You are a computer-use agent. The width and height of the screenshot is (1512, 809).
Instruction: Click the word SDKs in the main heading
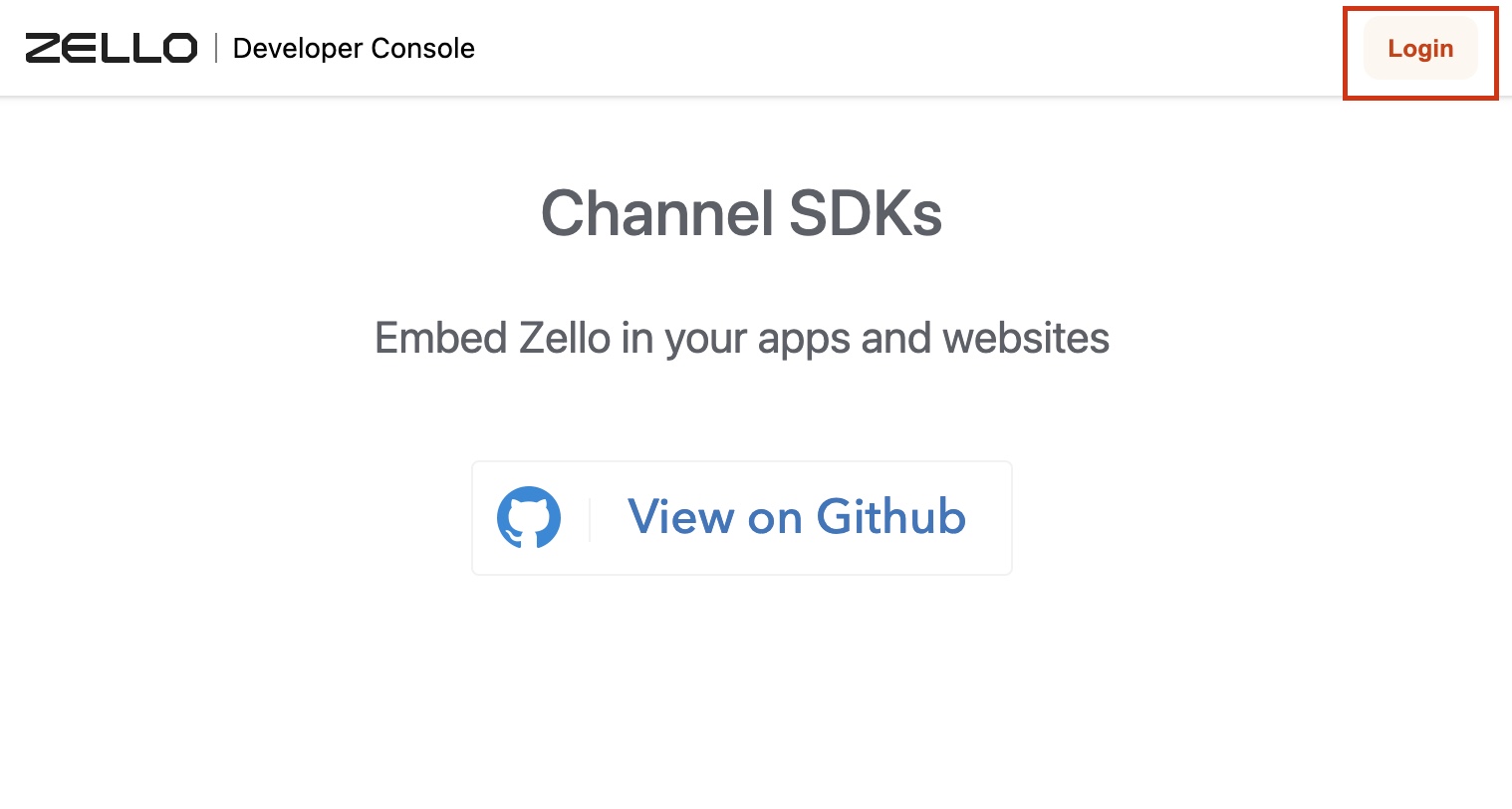(866, 213)
